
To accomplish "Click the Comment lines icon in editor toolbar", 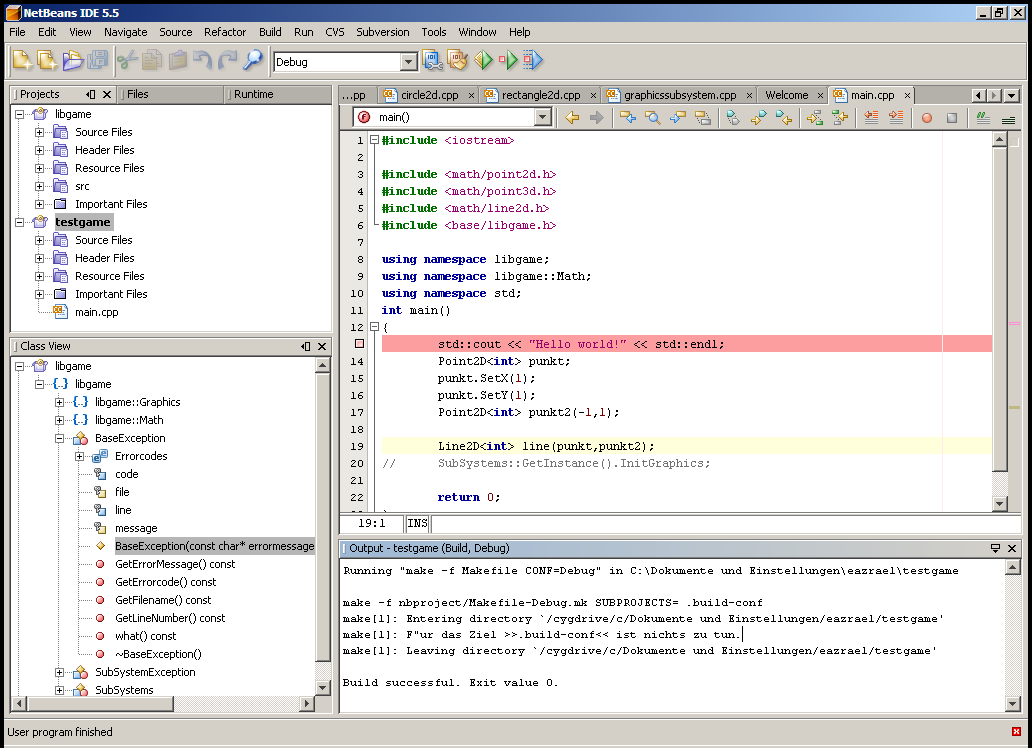I will tap(983, 118).
